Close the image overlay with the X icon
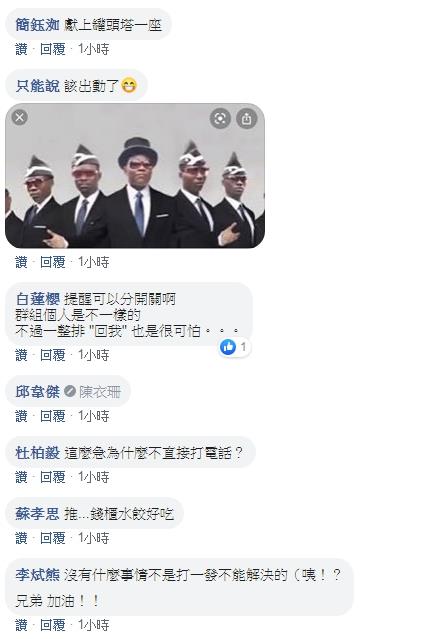This screenshot has height=639, width=427. pos(20,117)
